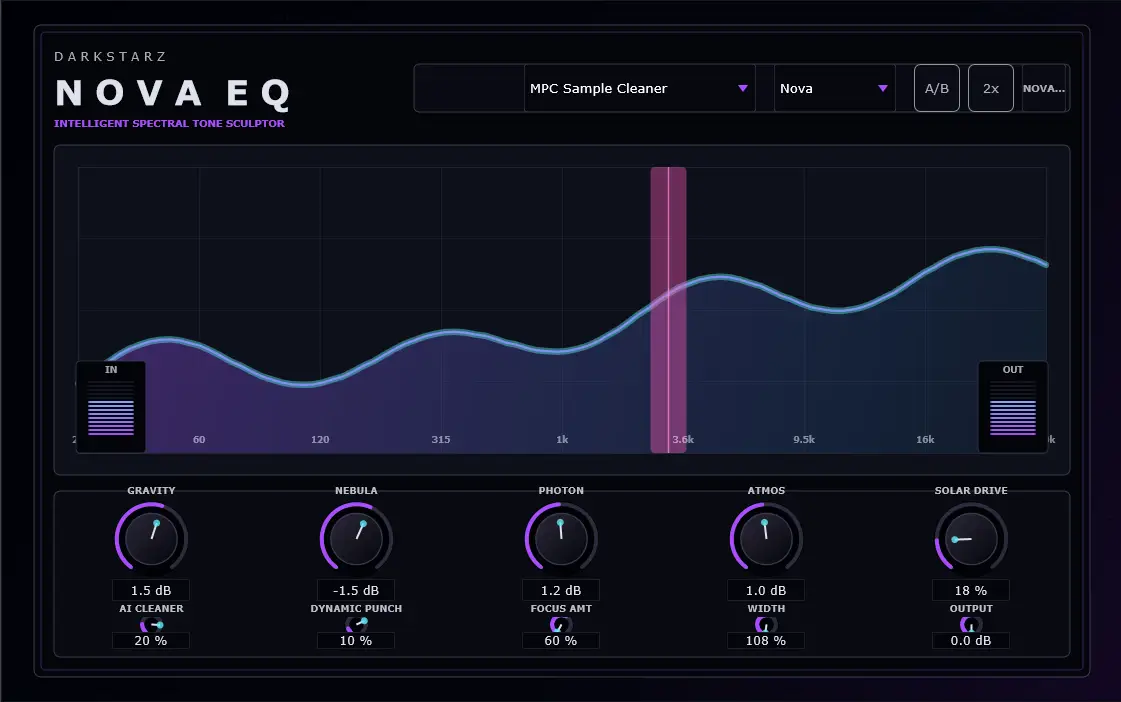Click the Atmos 1.0 dB value field
This screenshot has height=702, width=1121.
[x=766, y=590]
